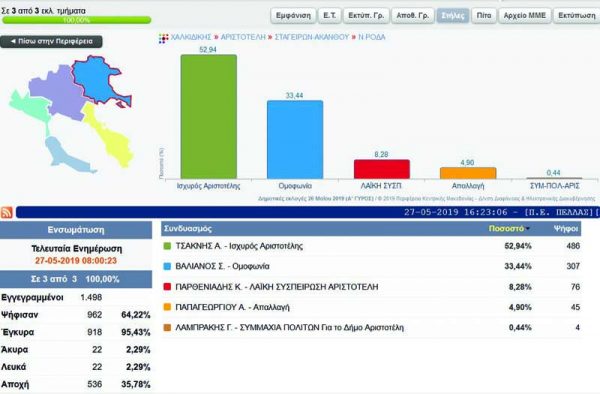Click the colorful dots logo before ΧΑΛΚΙΔΙΚΗΣ
This screenshot has height=394, width=600.
tap(163, 38)
